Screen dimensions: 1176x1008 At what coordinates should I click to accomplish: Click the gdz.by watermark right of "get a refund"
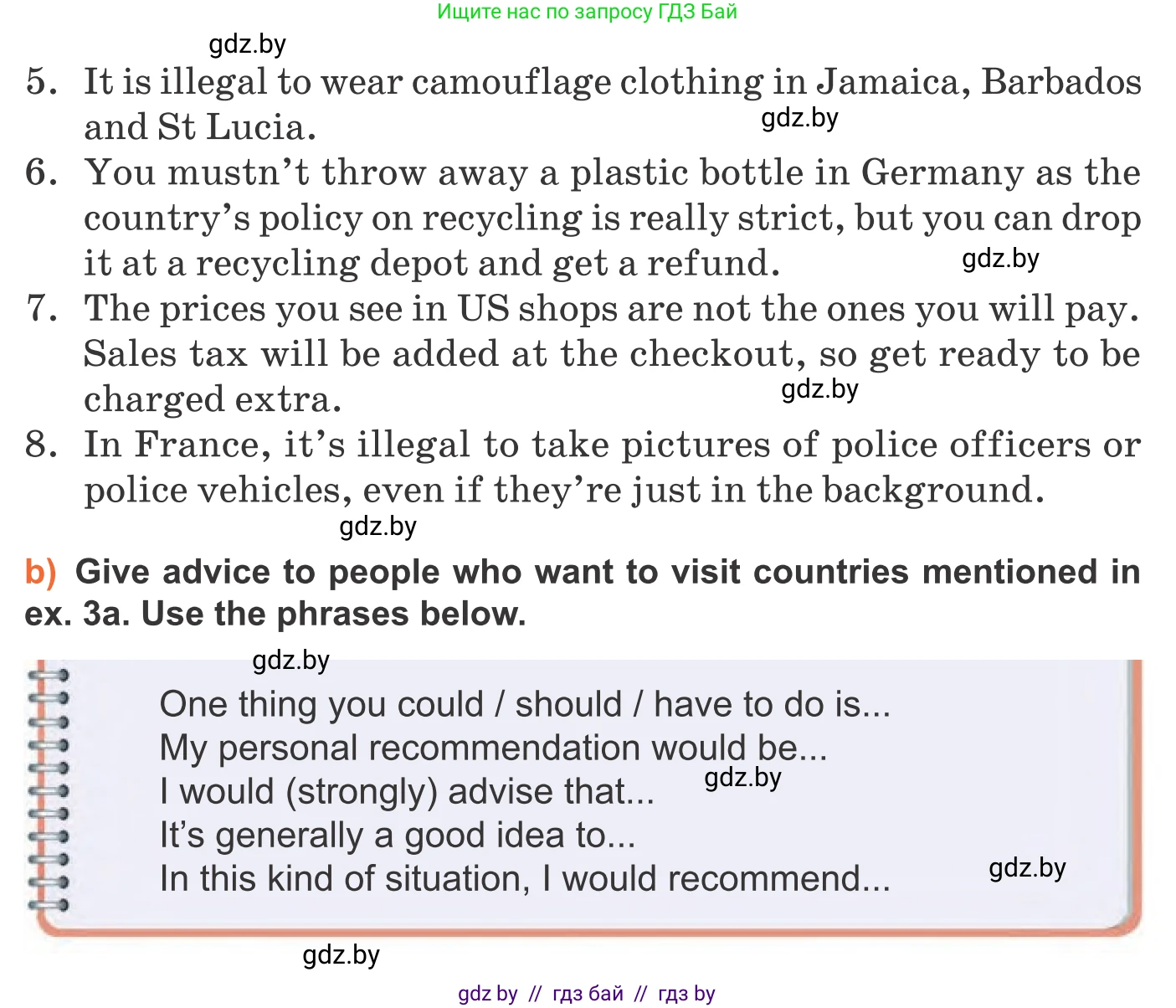coord(1000,259)
